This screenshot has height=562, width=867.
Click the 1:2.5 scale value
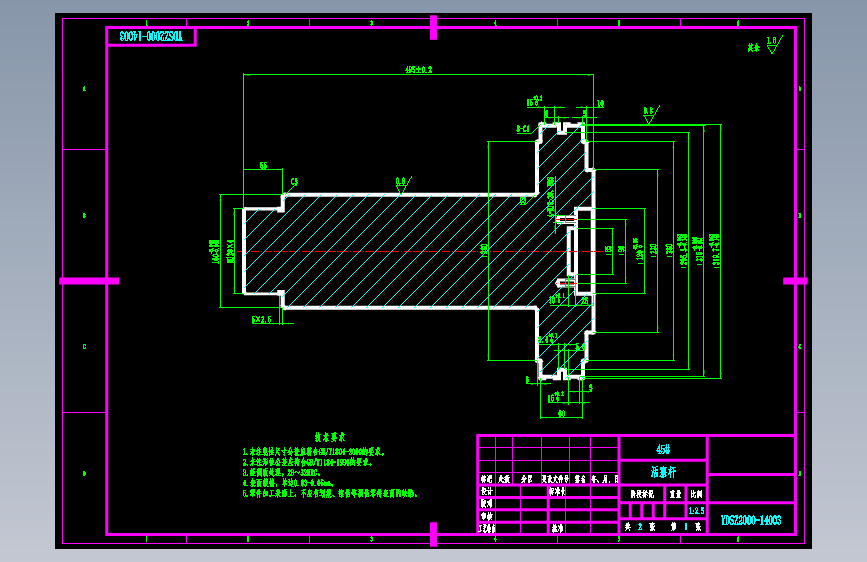coord(696,511)
